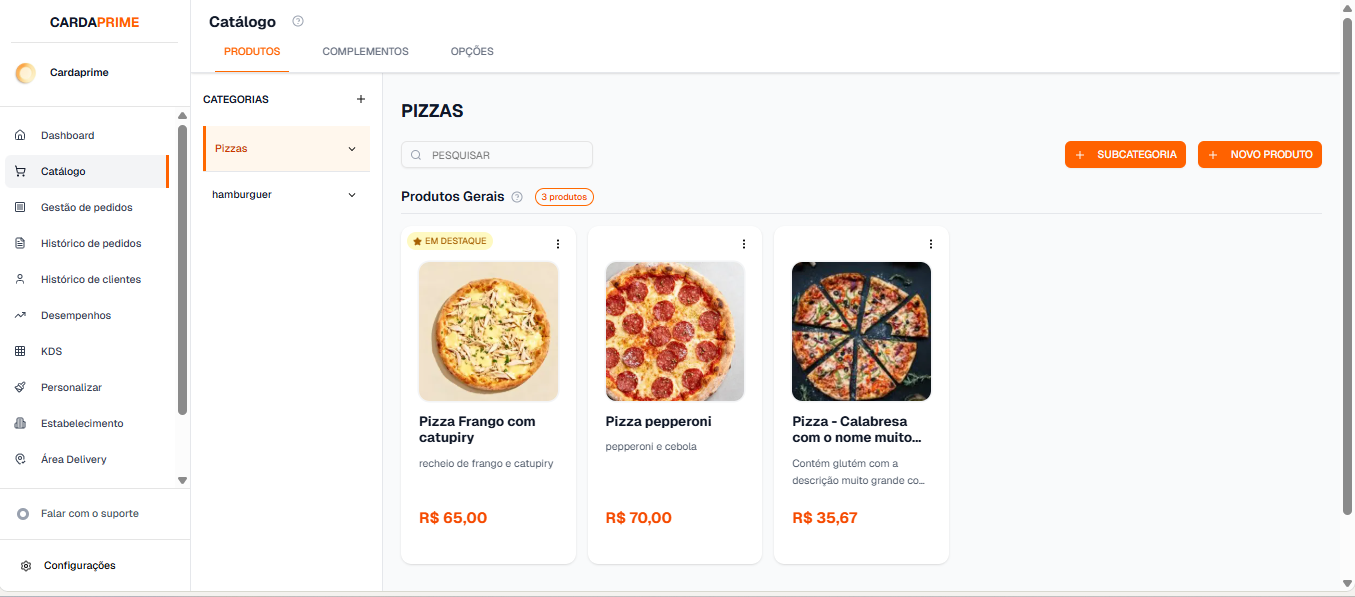This screenshot has height=597, width=1355.
Task: Open the Catálogo help tooltip icon
Action: [x=297, y=21]
